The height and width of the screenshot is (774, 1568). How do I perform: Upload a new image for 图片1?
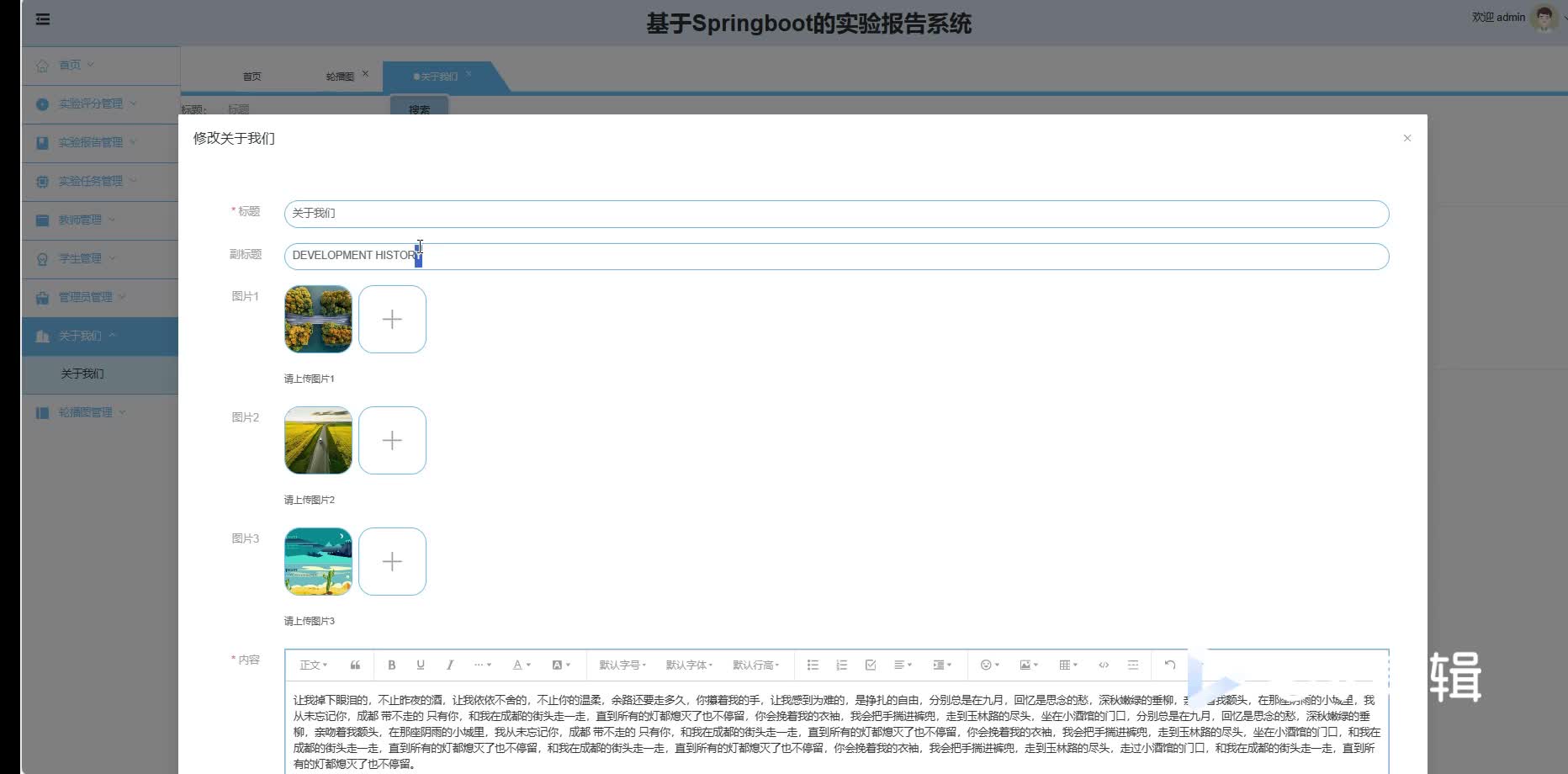point(392,319)
